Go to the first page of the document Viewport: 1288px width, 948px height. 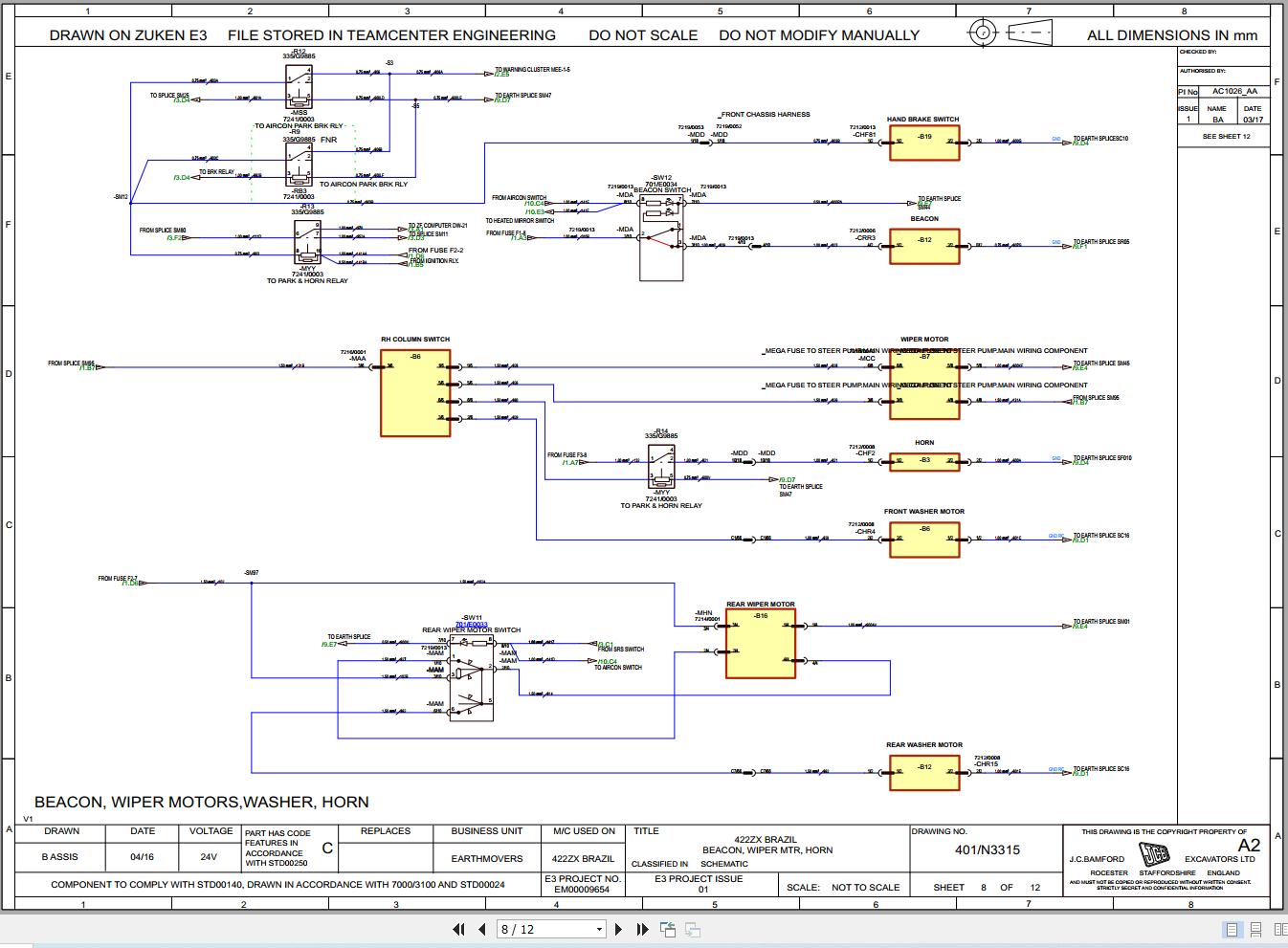pyautogui.click(x=458, y=929)
